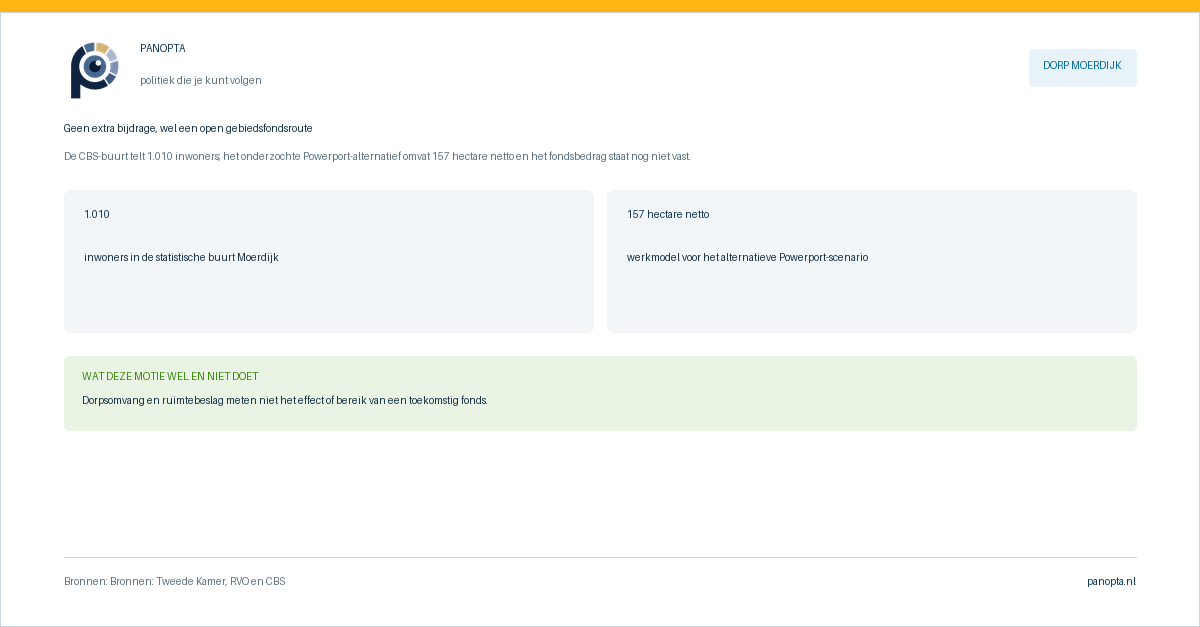
Task: Click the headline 'Geen extra bijdrage' text
Action: pos(188,128)
